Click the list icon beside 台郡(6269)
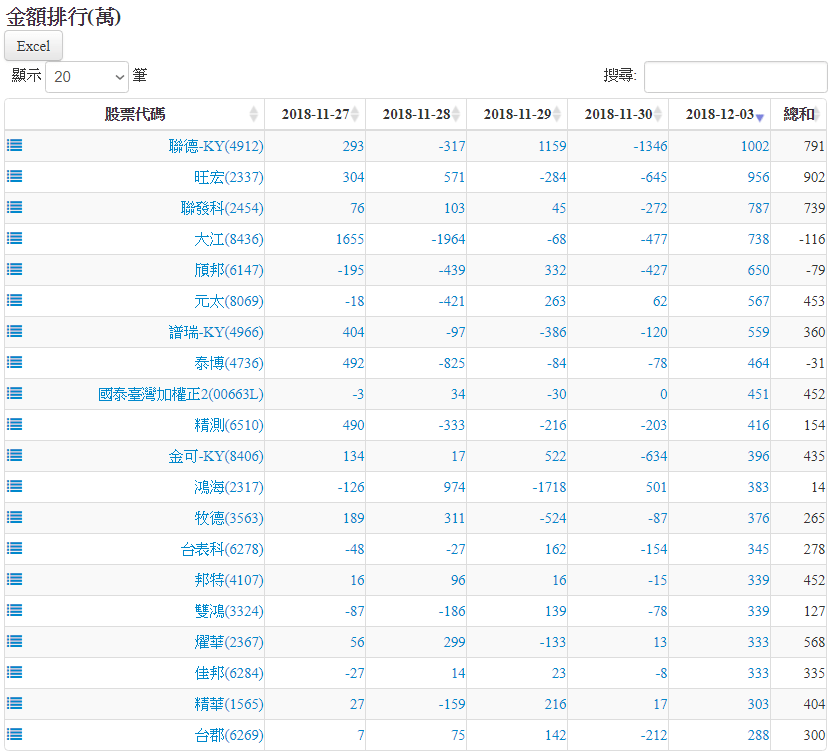Viewport: 830px width, 753px height. [x=15, y=734]
